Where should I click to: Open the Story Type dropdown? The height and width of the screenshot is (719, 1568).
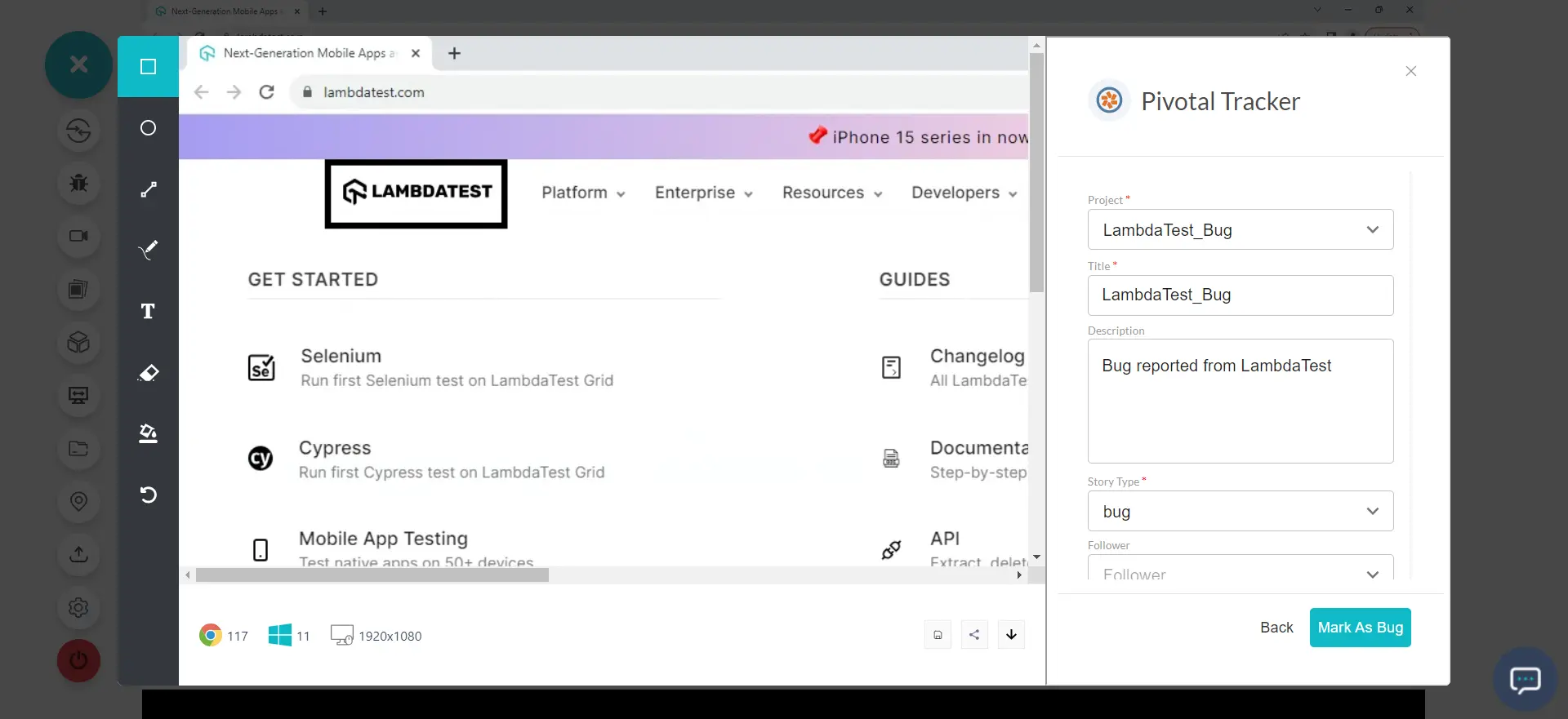tap(1241, 511)
